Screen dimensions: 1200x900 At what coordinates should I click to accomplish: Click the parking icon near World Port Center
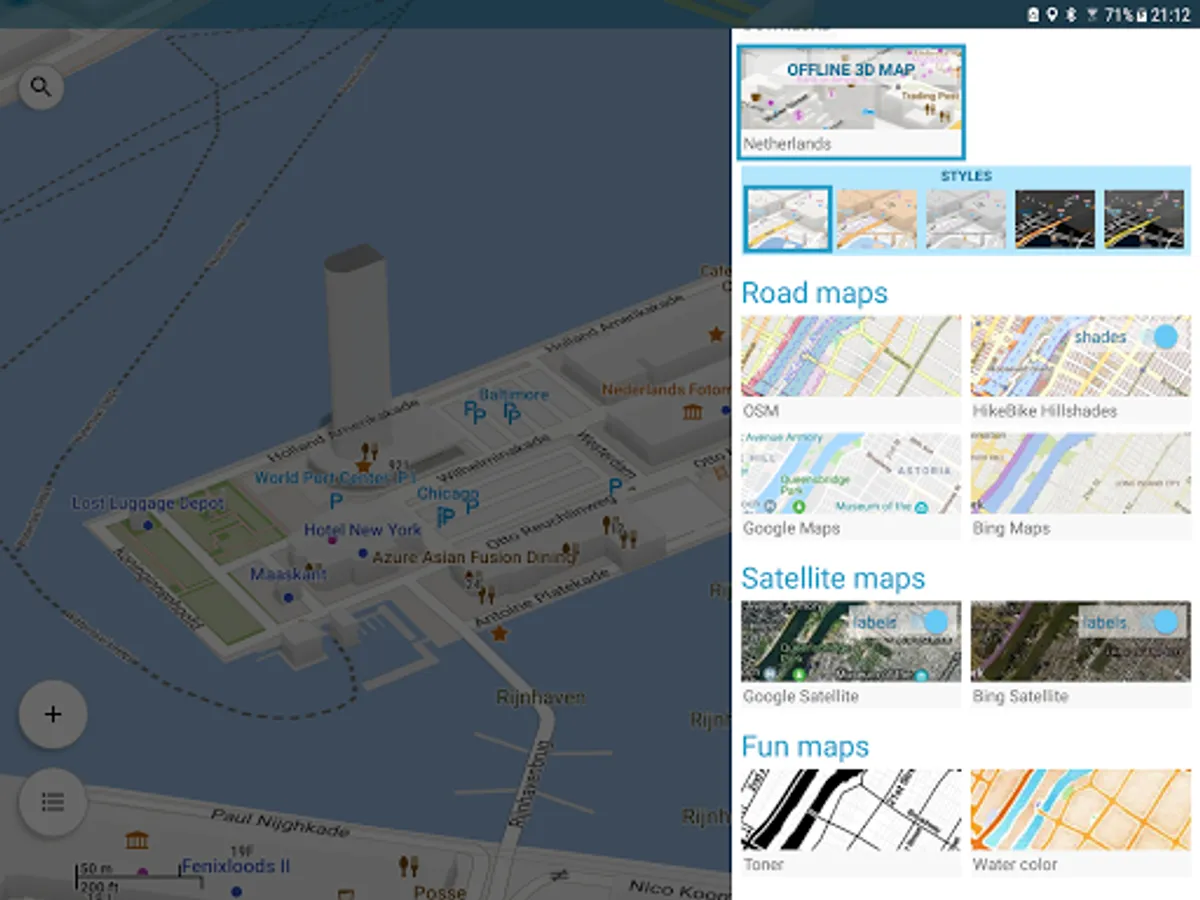point(336,500)
